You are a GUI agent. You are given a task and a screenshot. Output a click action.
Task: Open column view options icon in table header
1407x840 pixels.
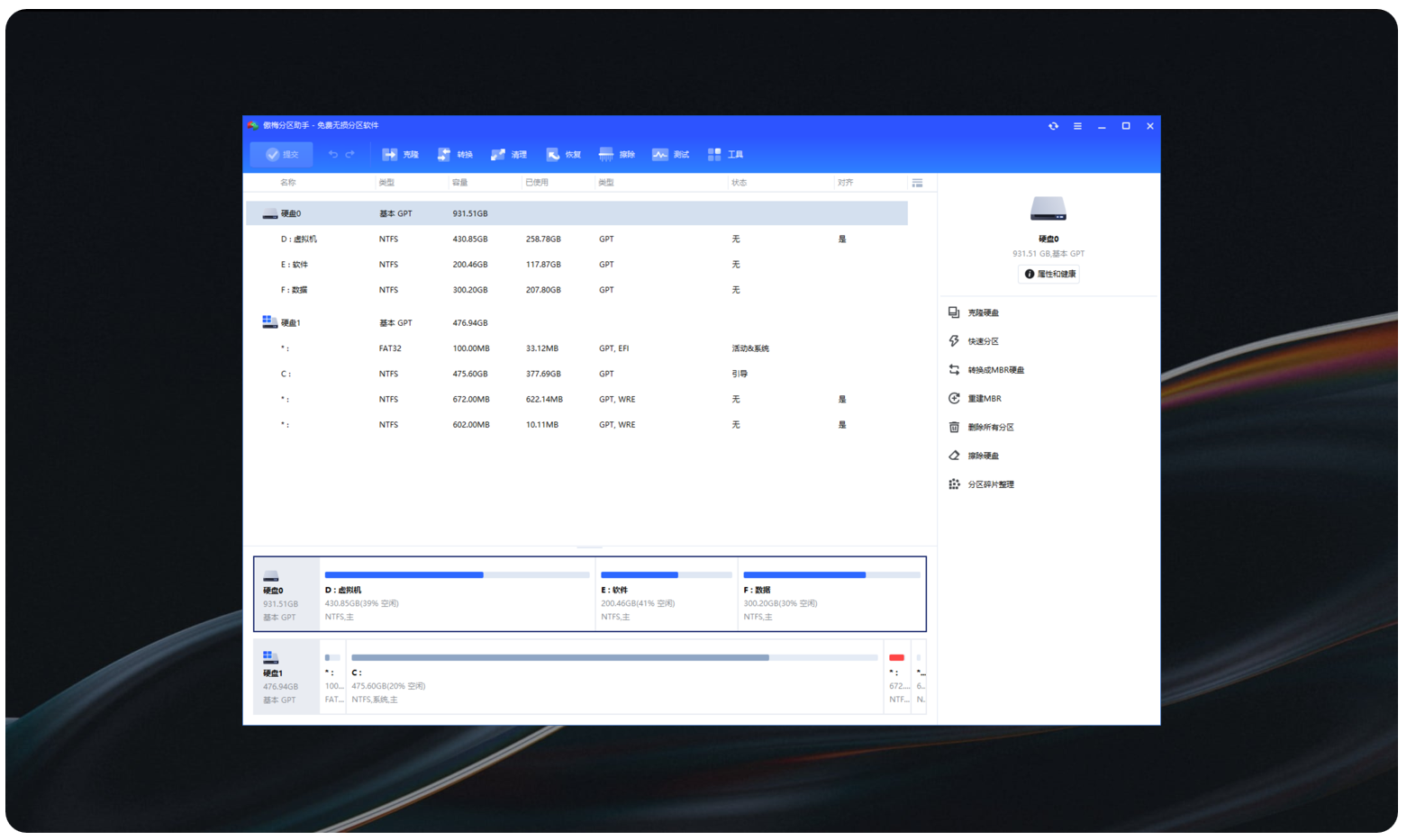917,183
